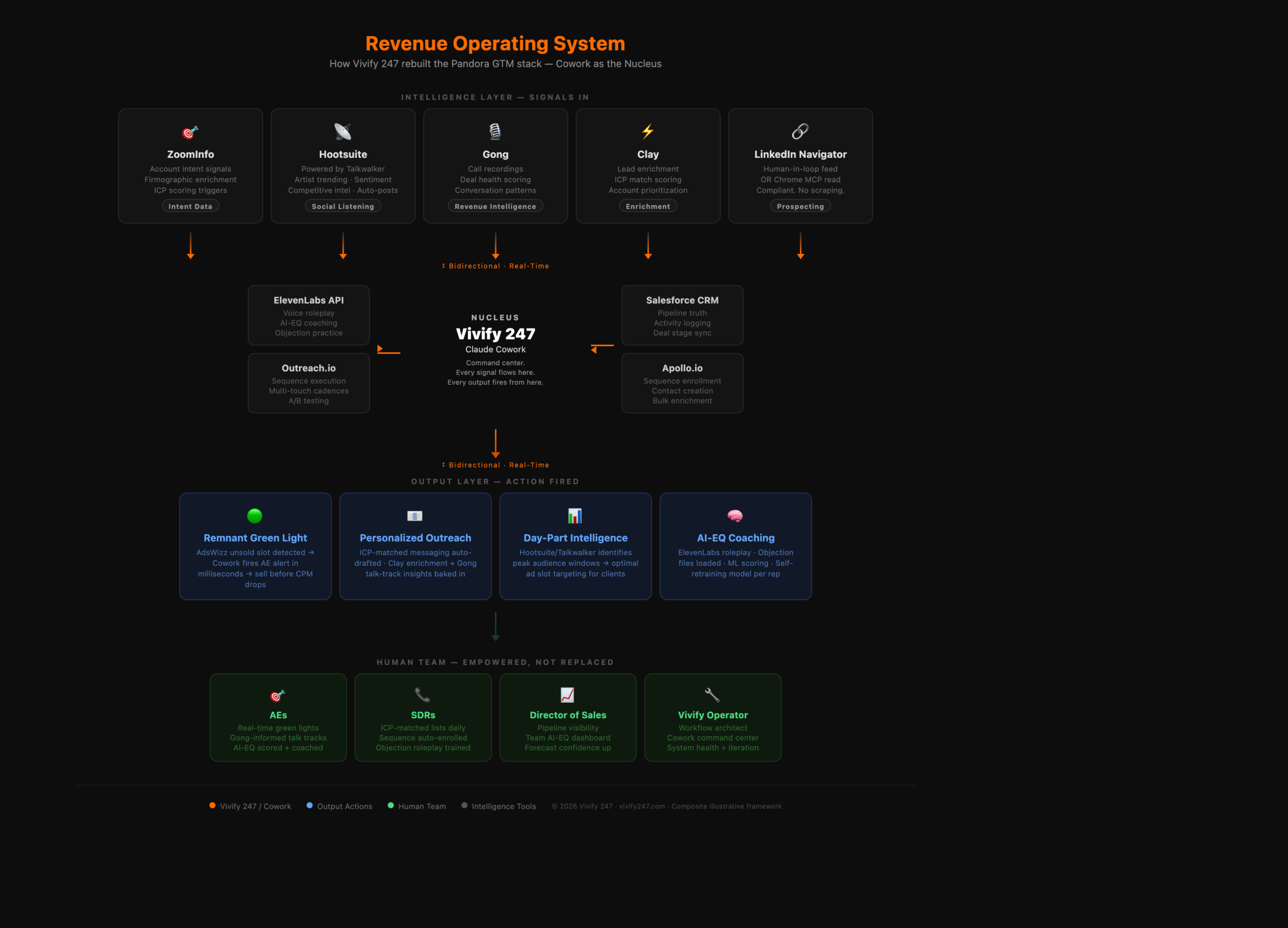Image resolution: width=1288 pixels, height=928 pixels.
Task: Click the gray Intelligence Tools legend dot
Action: 464,805
